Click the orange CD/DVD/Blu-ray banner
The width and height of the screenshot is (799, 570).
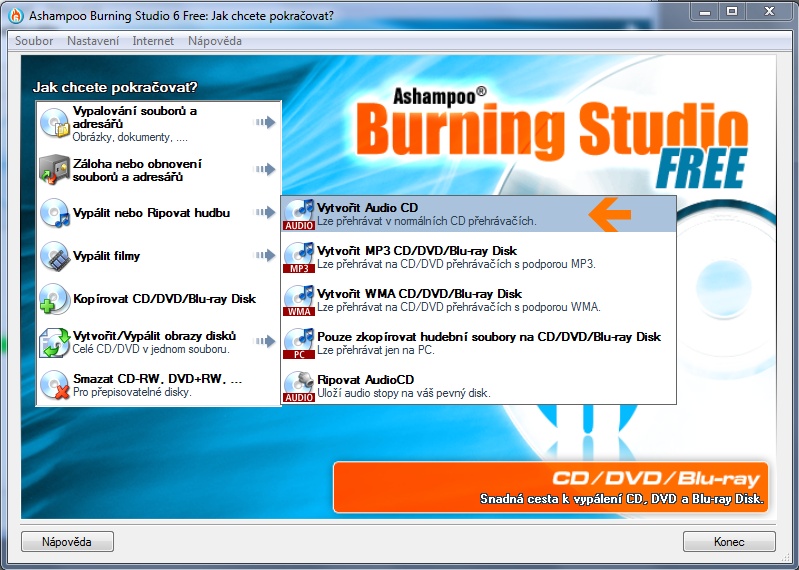point(552,486)
